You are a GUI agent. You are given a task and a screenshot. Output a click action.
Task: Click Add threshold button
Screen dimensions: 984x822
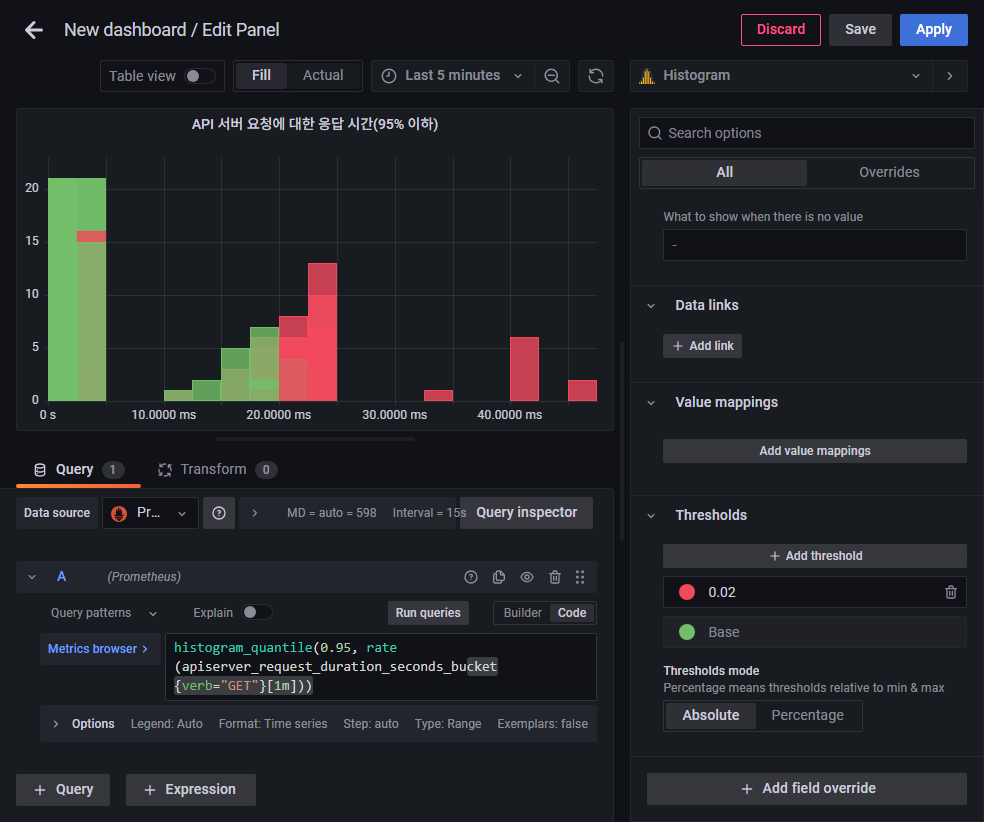[x=815, y=556]
